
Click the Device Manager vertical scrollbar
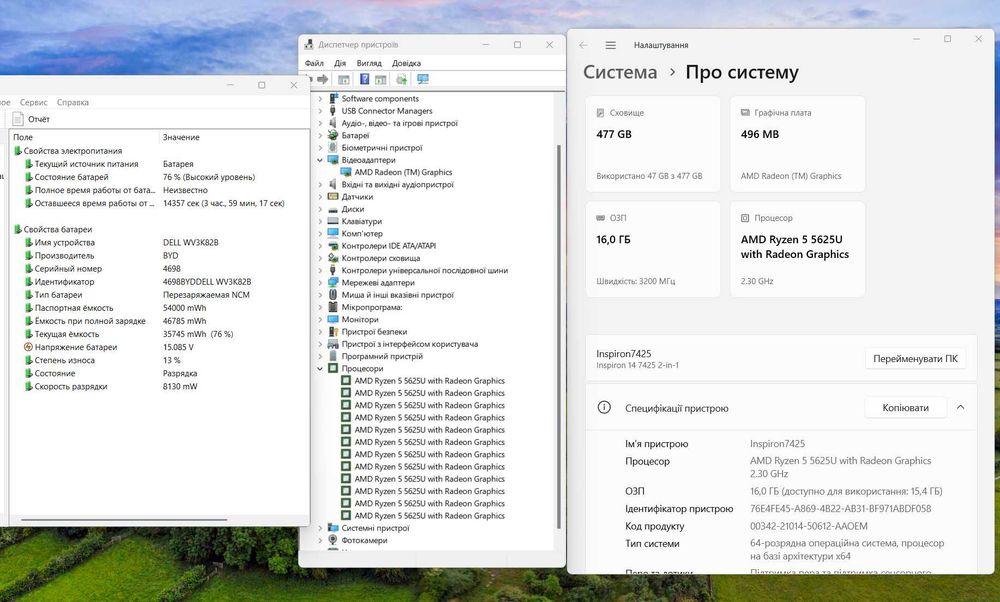[x=559, y=337]
